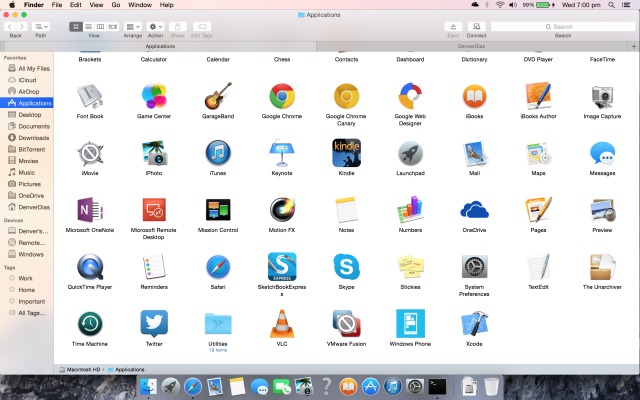Select the Important tag in sidebar
The width and height of the screenshot is (640, 400).
(x=27, y=301)
